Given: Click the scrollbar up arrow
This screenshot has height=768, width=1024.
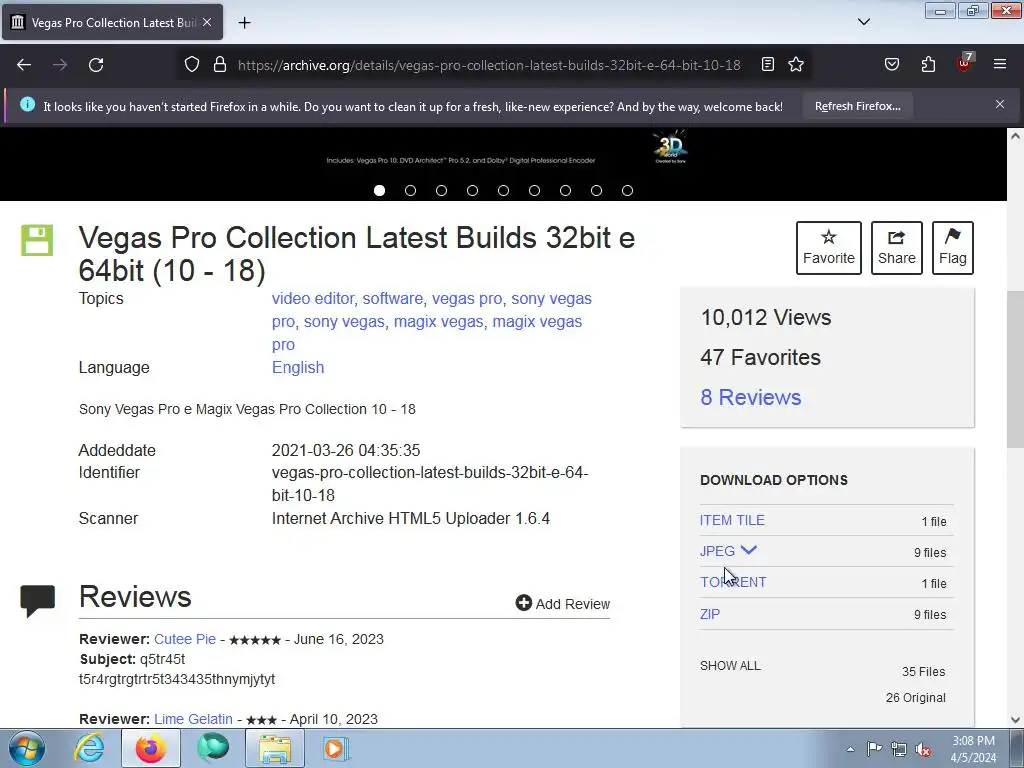Looking at the screenshot, I should point(1015,136).
